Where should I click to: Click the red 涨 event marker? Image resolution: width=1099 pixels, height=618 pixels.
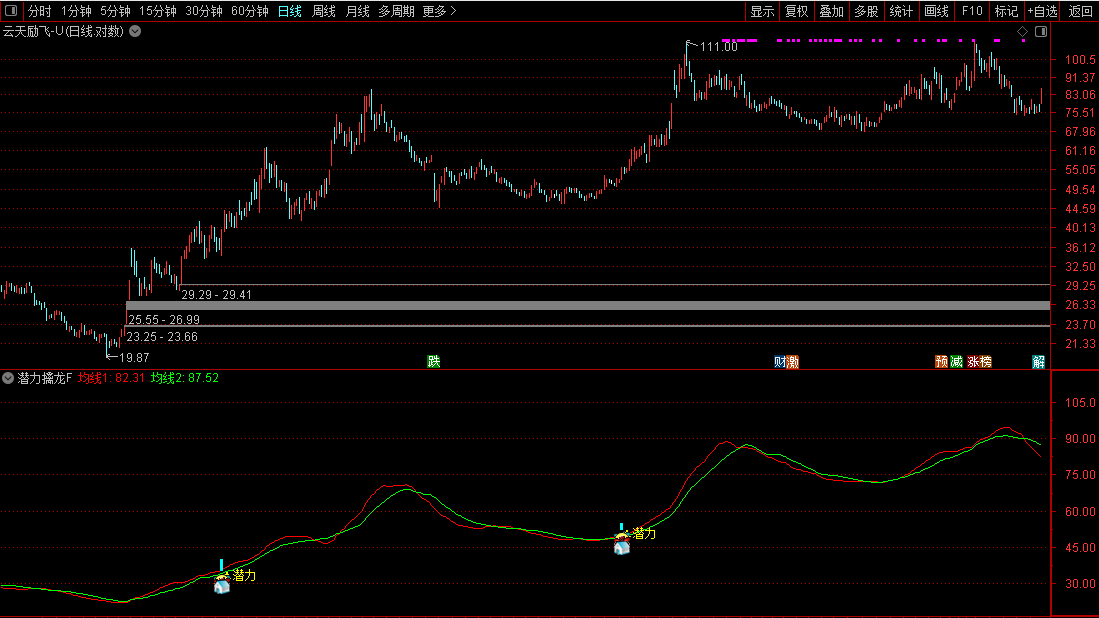[974, 362]
